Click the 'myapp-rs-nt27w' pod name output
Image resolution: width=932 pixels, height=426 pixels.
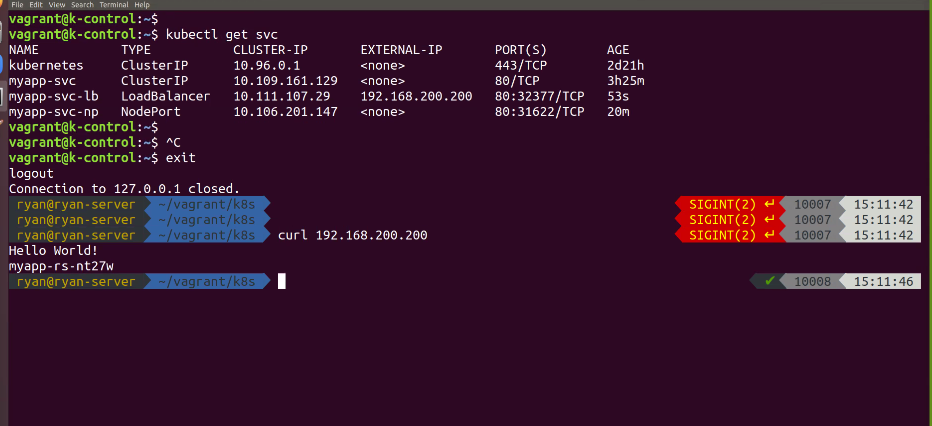(61, 266)
